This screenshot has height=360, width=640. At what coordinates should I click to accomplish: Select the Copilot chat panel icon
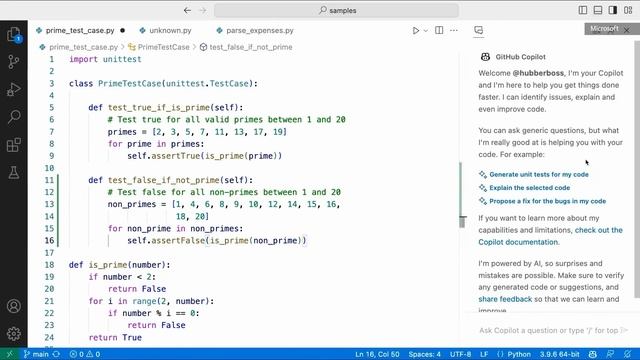[x=479, y=30]
